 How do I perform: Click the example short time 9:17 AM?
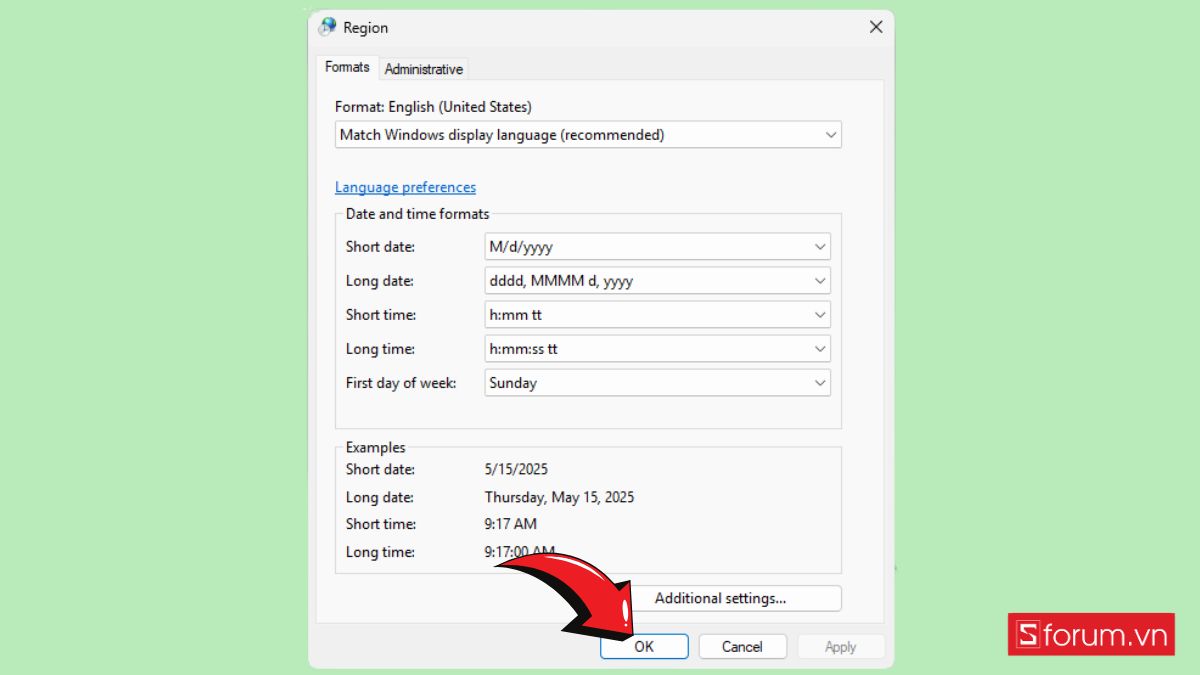tap(510, 524)
